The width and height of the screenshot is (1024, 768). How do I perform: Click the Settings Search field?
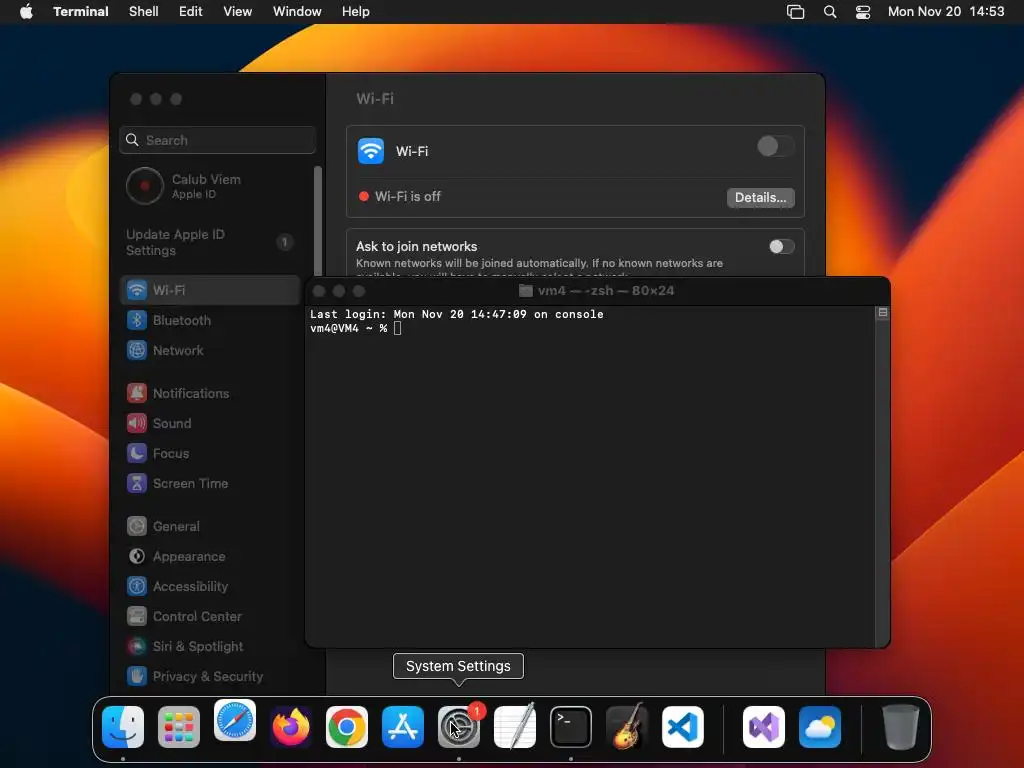[x=217, y=140]
